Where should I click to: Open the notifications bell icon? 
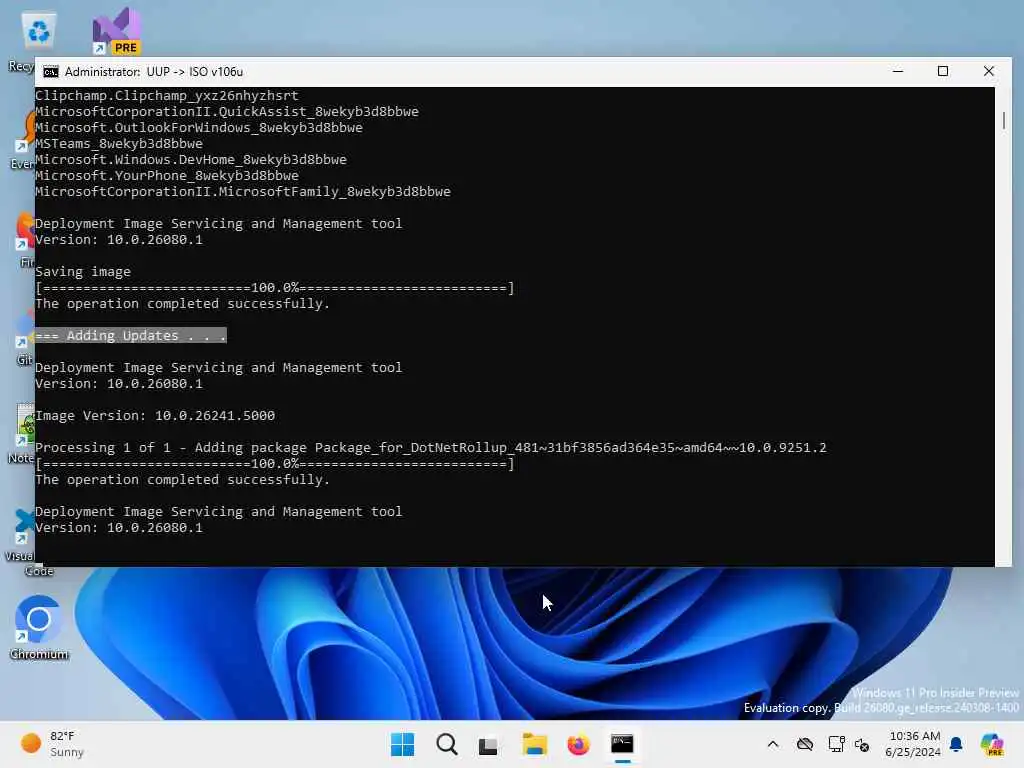956,744
